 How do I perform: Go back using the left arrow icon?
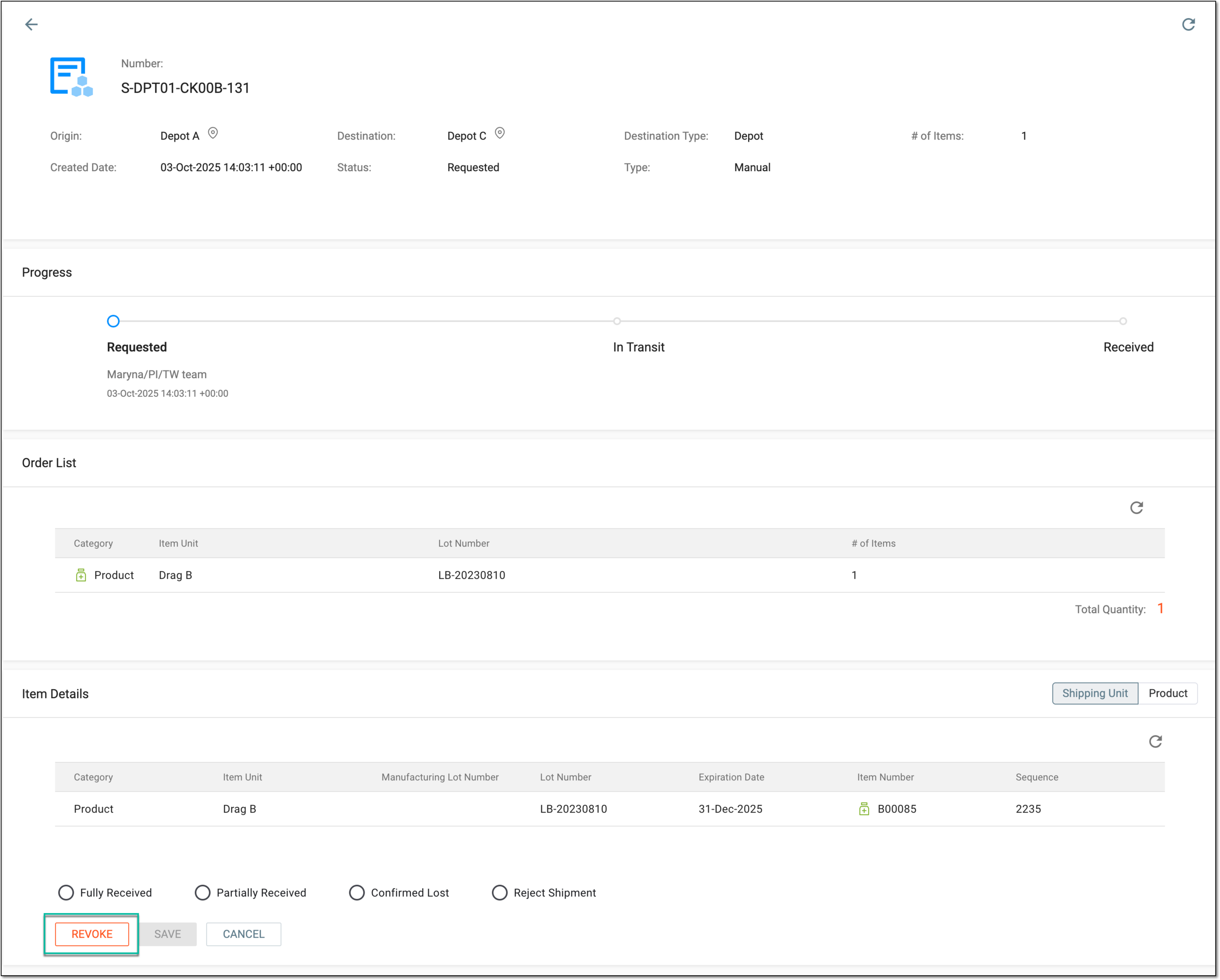point(31,24)
